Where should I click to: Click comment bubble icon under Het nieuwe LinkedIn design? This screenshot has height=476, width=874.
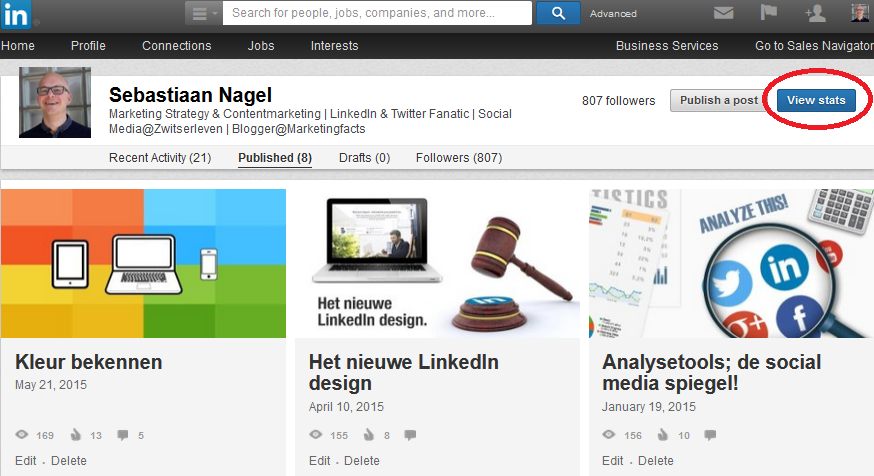coord(410,435)
